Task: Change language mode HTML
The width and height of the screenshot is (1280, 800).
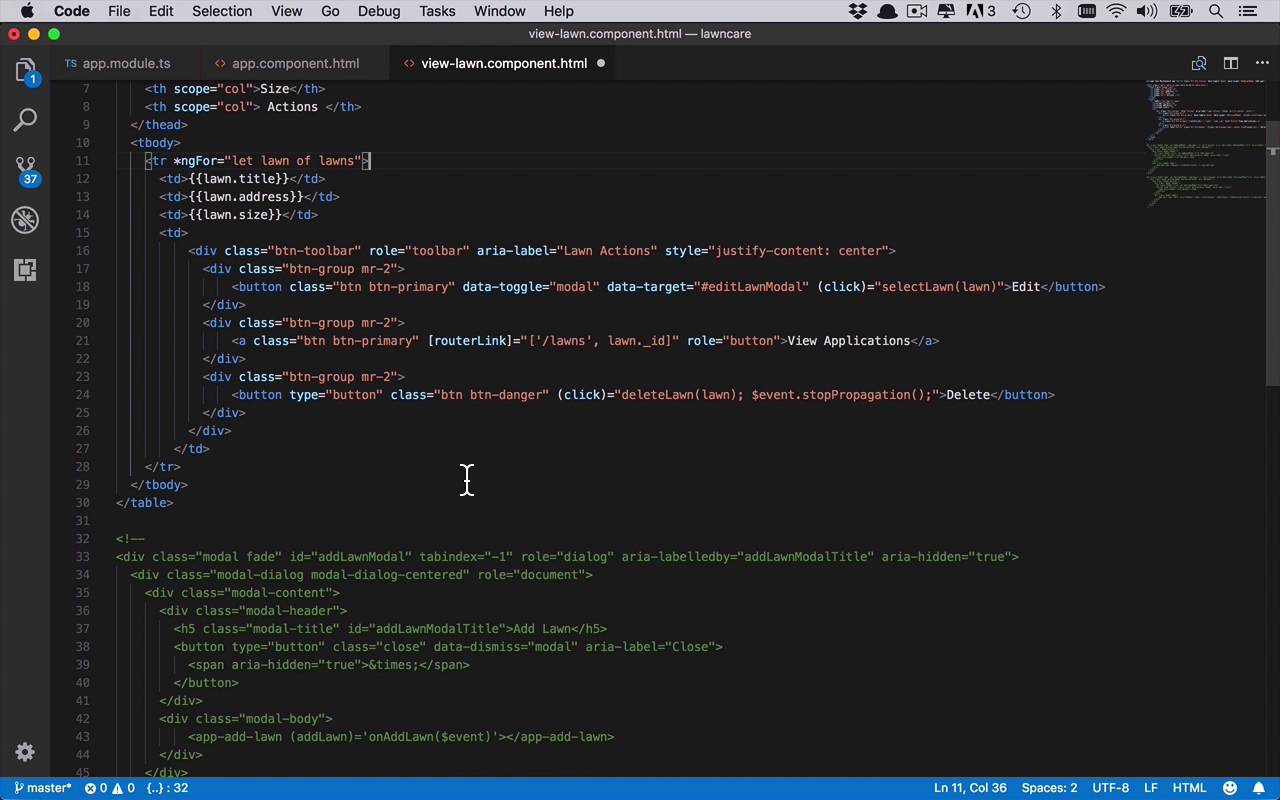Action: pyautogui.click(x=1189, y=788)
